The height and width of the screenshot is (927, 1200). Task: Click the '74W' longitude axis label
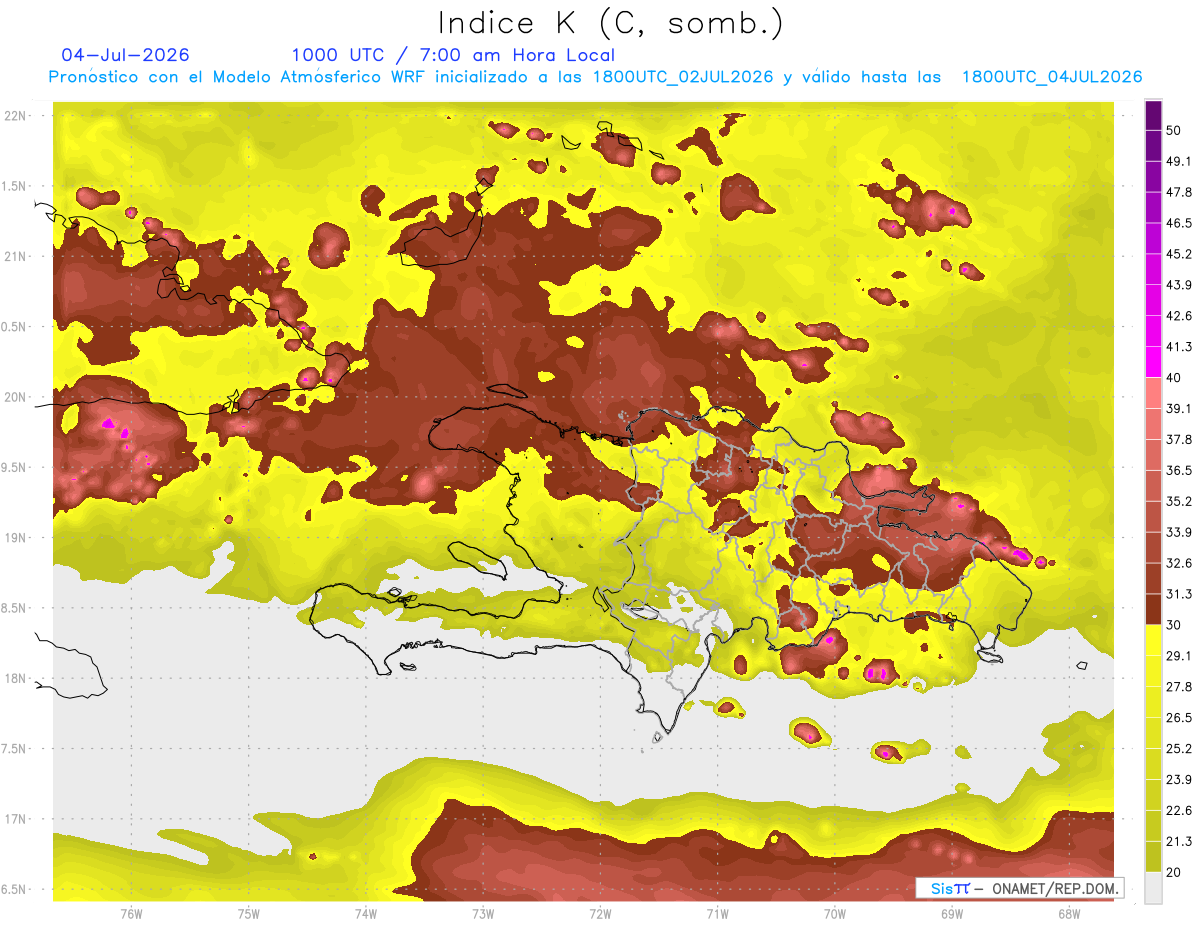coord(366,914)
